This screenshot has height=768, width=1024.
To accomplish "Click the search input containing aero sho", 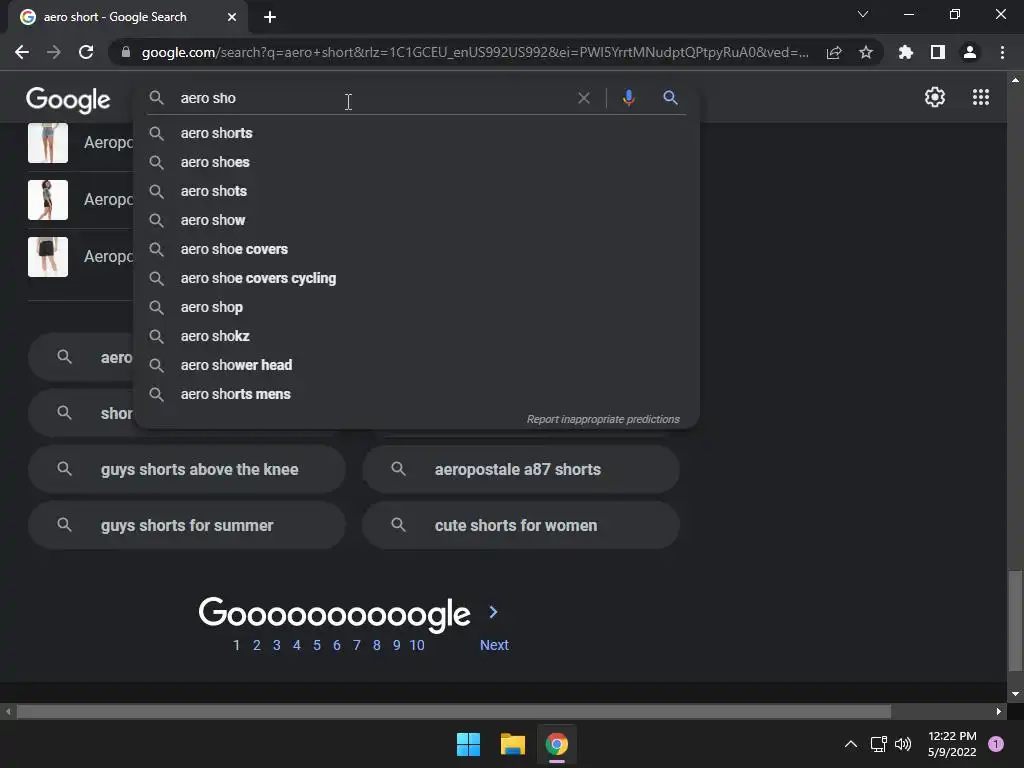I will 372,98.
